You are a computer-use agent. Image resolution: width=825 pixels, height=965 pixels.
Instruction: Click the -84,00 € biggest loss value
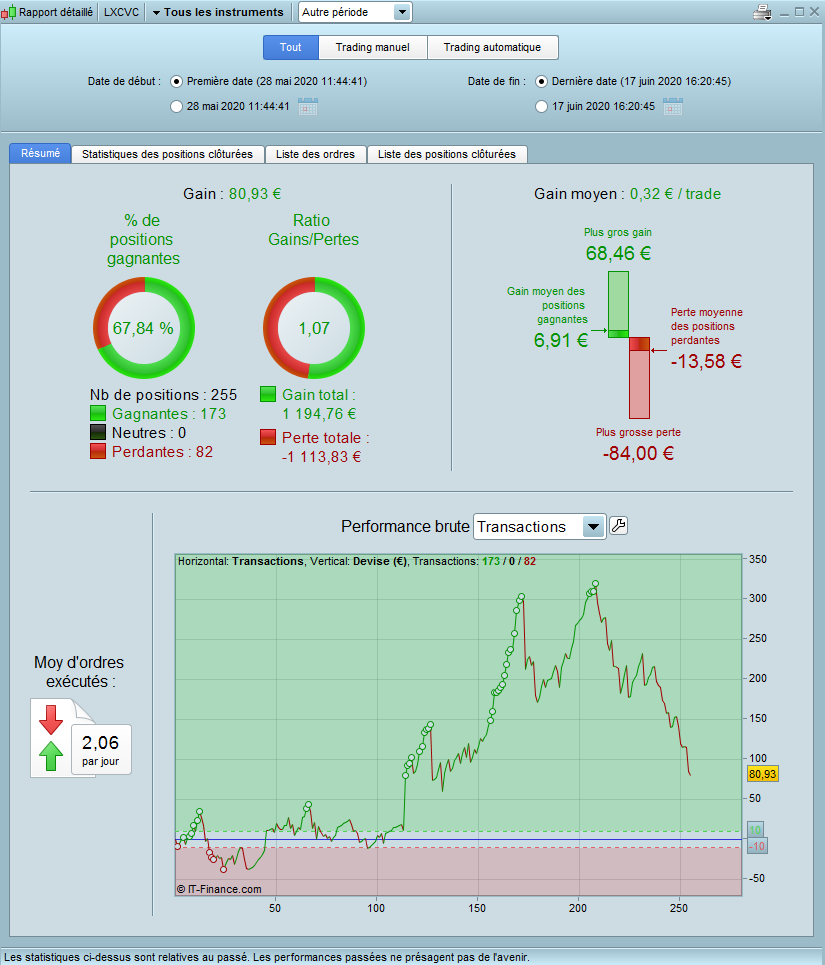[638, 454]
